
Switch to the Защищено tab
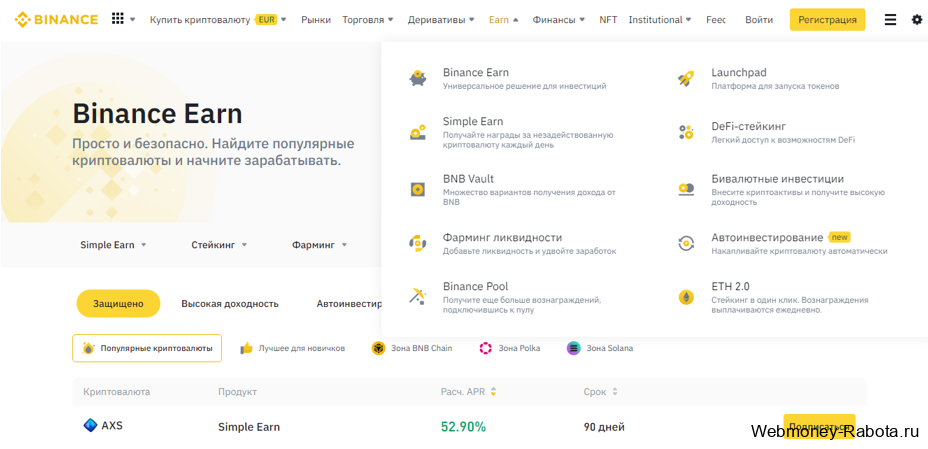(118, 303)
